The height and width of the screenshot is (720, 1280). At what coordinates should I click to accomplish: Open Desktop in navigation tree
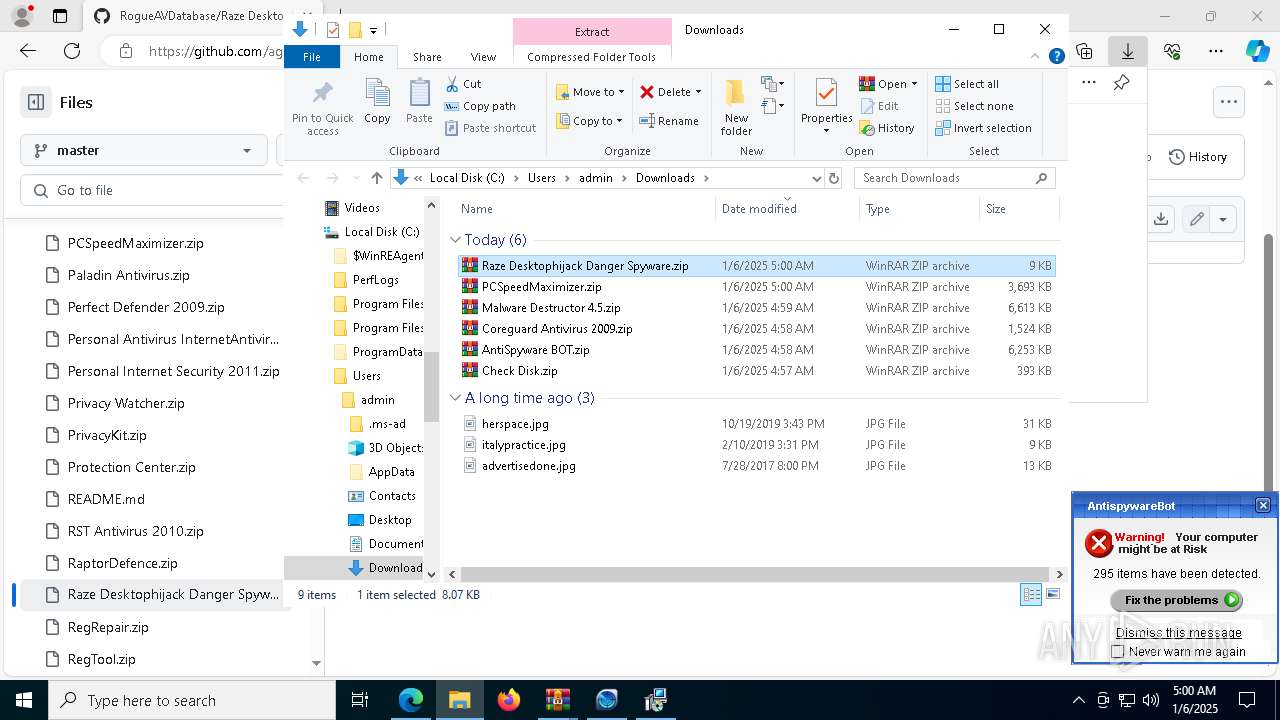390,520
